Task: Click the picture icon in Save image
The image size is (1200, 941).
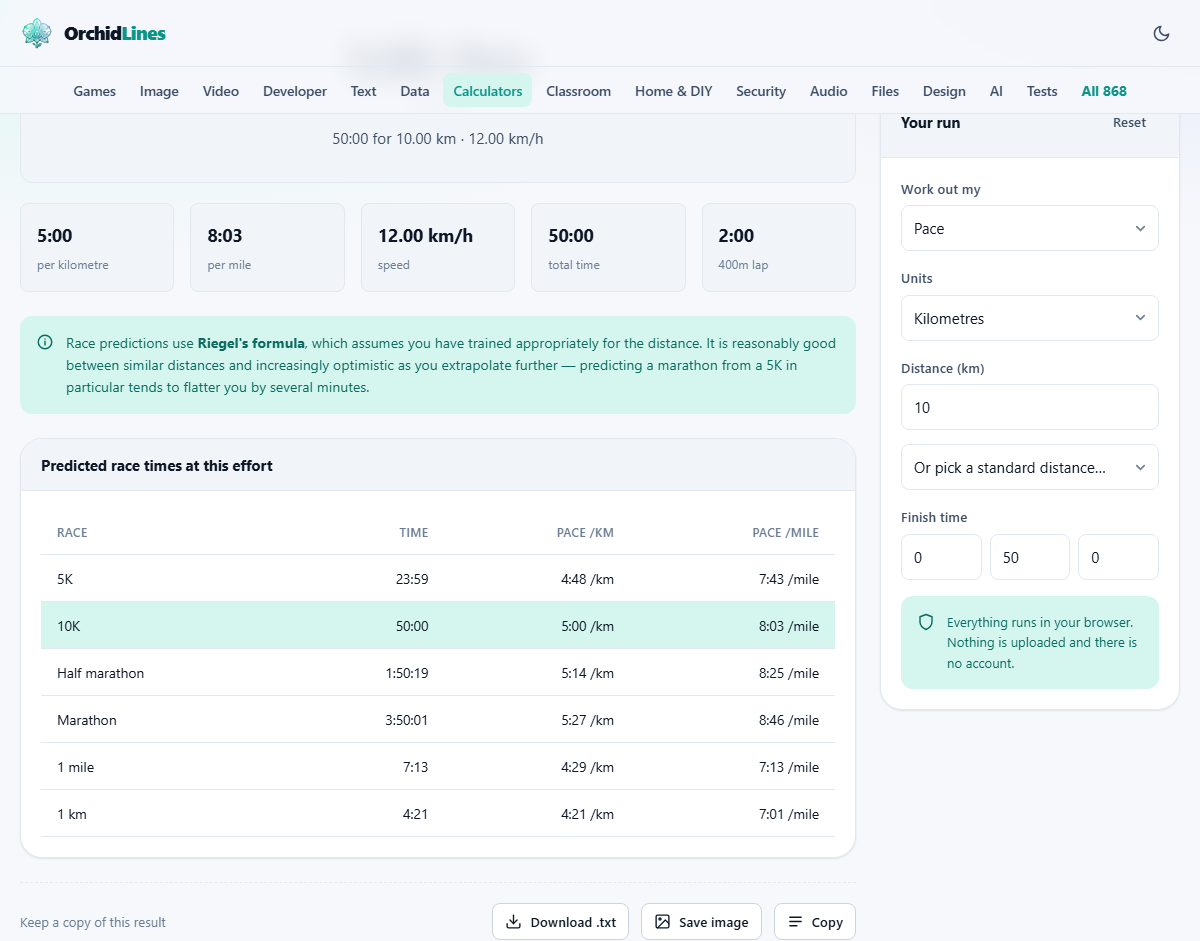Action: coord(662,922)
